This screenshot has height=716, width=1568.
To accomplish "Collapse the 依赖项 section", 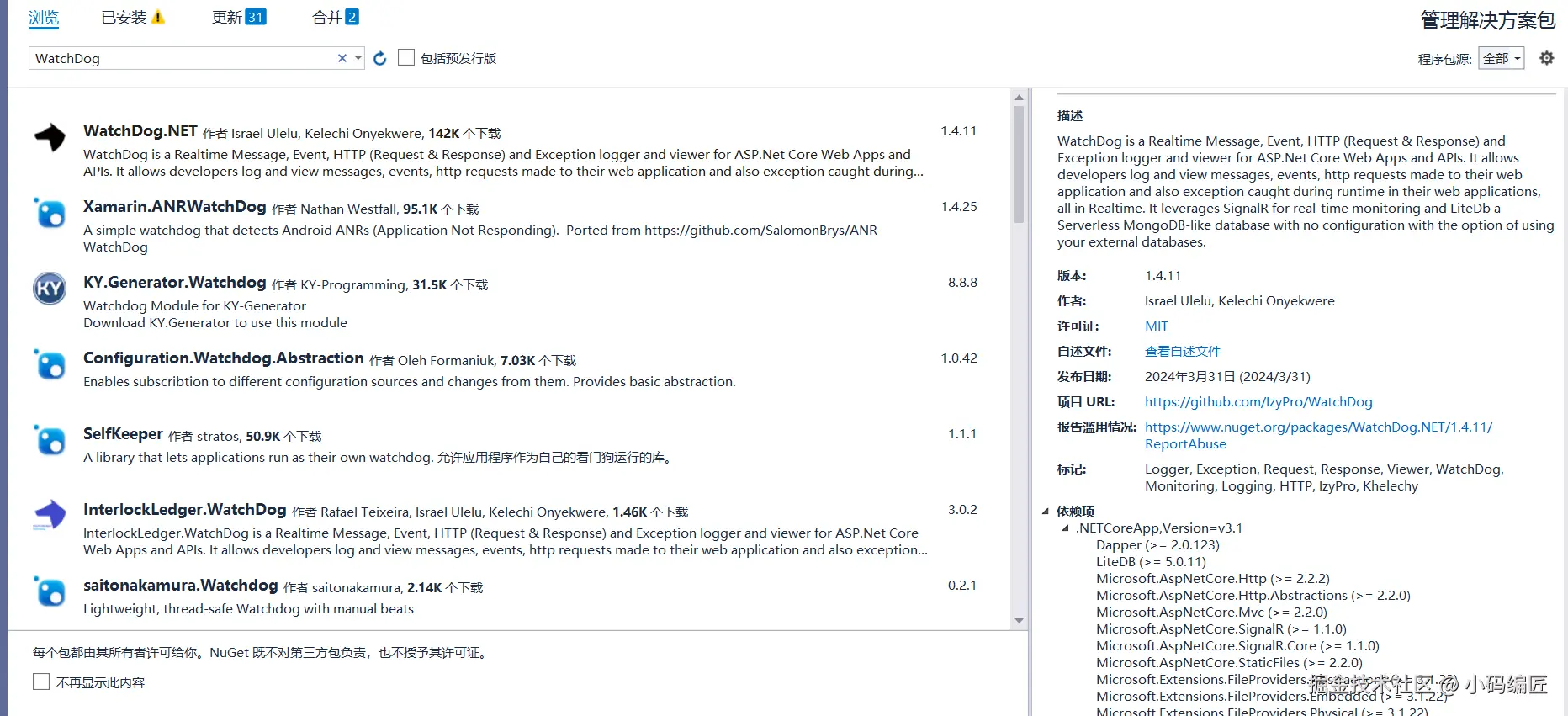I will (1046, 511).
